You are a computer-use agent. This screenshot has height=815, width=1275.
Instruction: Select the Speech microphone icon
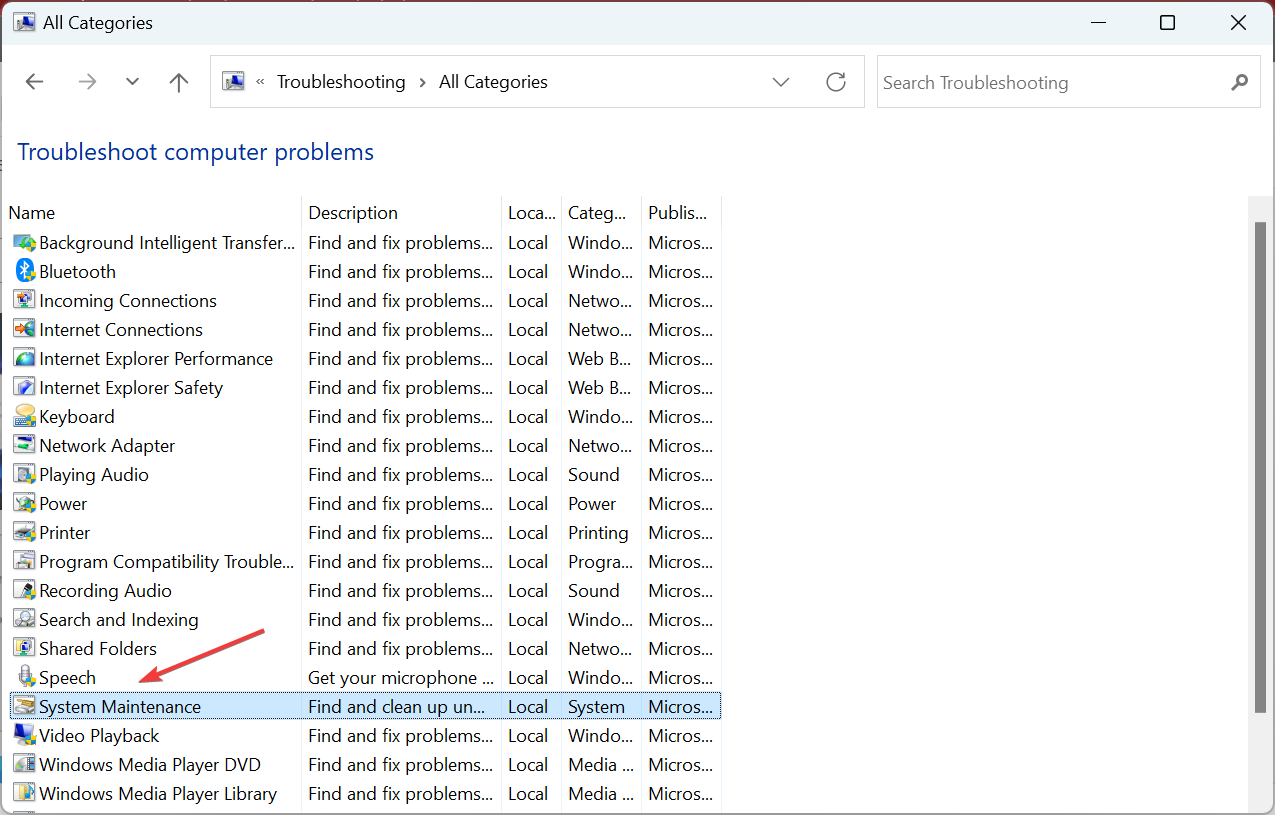pos(24,677)
